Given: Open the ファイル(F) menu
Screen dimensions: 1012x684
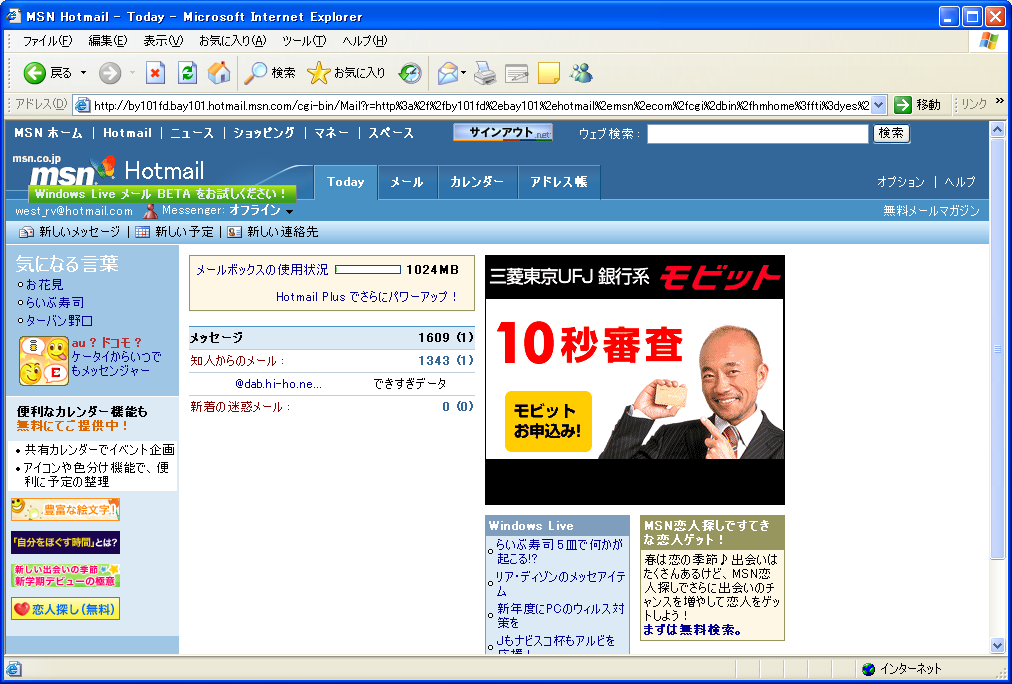Looking at the screenshot, I should click(x=47, y=41).
